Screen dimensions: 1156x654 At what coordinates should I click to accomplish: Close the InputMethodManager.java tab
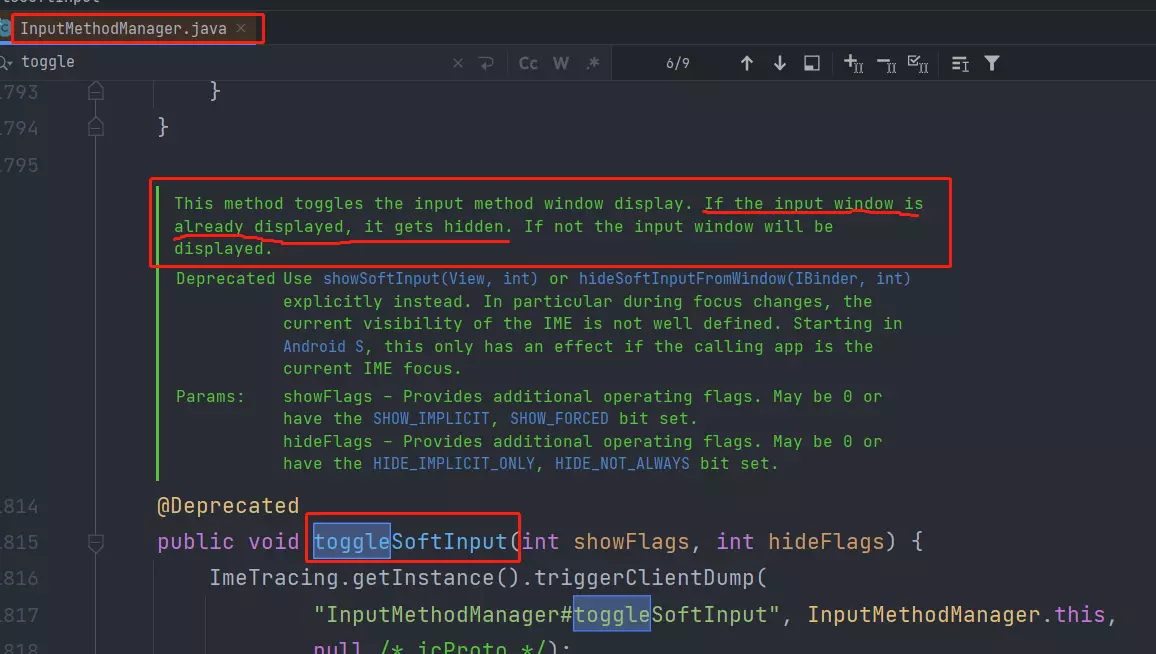click(241, 29)
